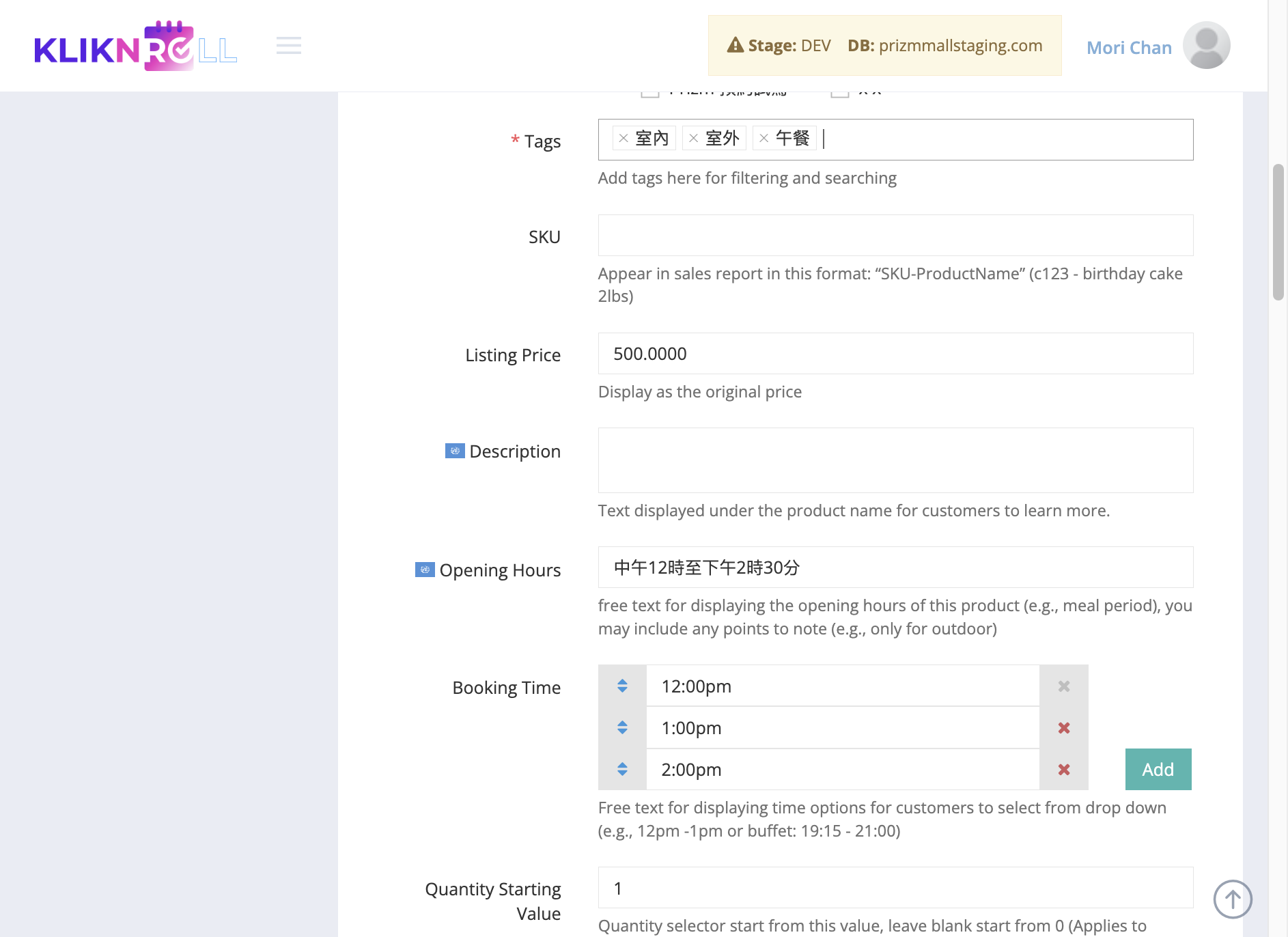Image resolution: width=1288 pixels, height=937 pixels.
Task: Edit the Listing Price field
Action: pos(895,354)
